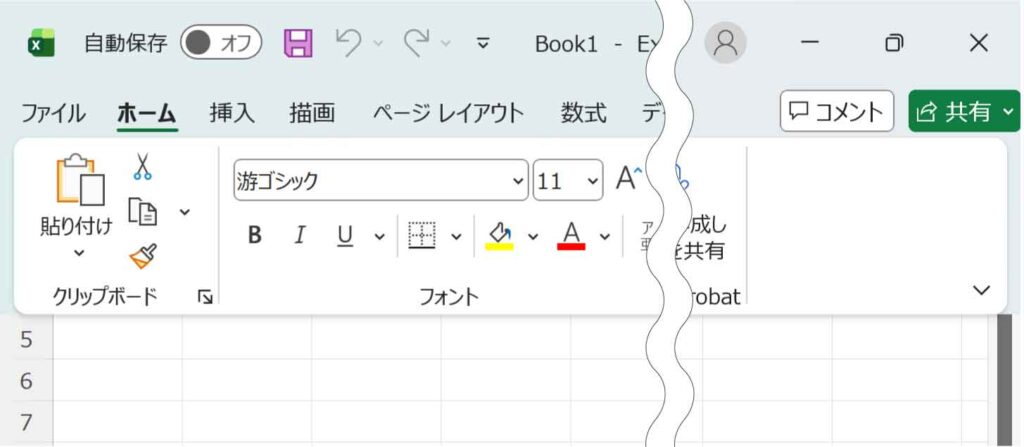This screenshot has height=447, width=1024.
Task: Click the 游ゴシック font name box
Action: coord(381,180)
